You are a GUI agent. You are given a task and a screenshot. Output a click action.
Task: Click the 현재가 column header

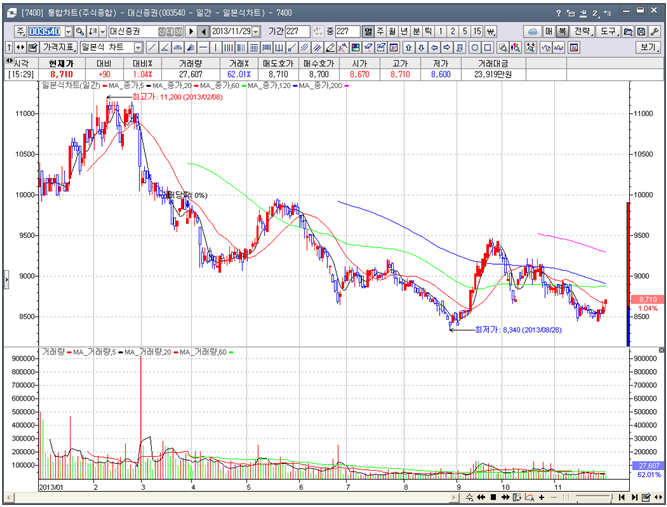tap(61, 63)
